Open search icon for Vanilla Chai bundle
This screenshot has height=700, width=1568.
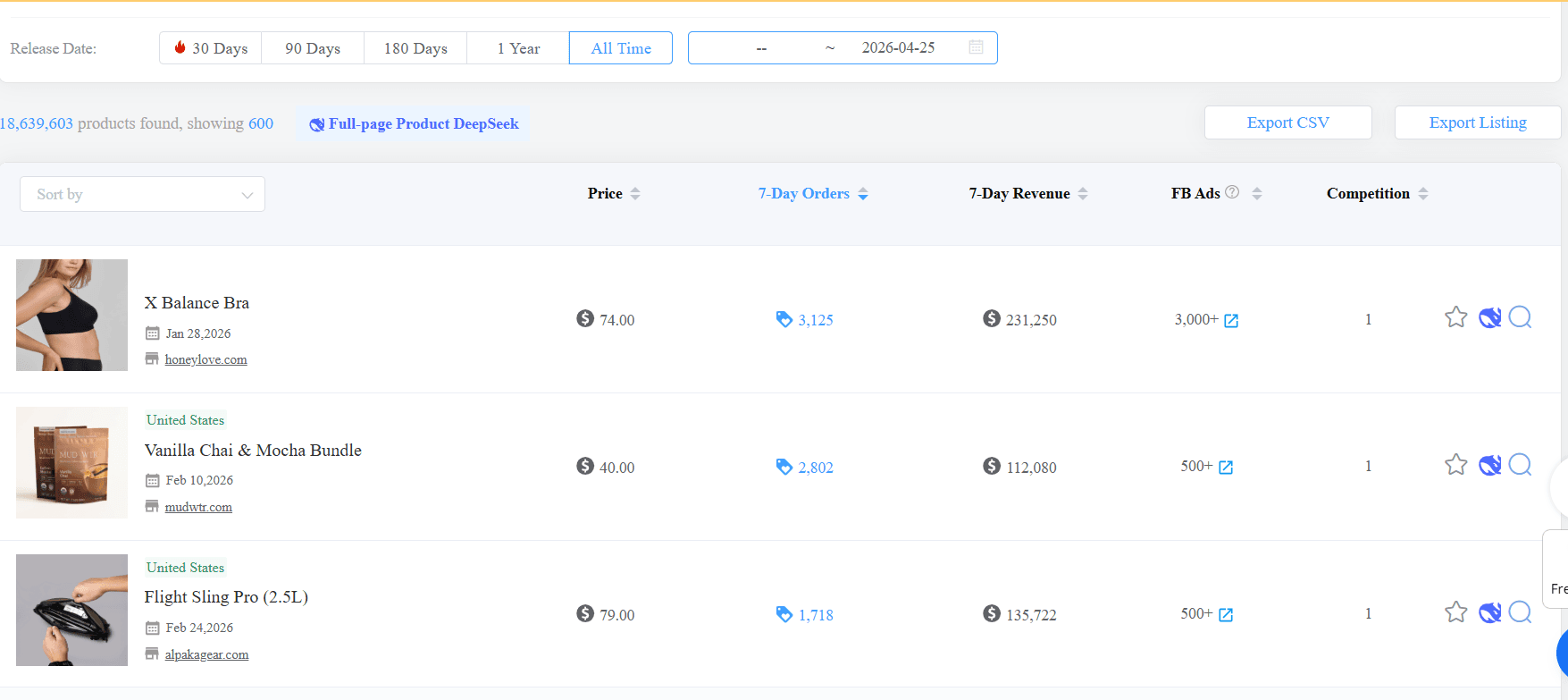tap(1520, 465)
